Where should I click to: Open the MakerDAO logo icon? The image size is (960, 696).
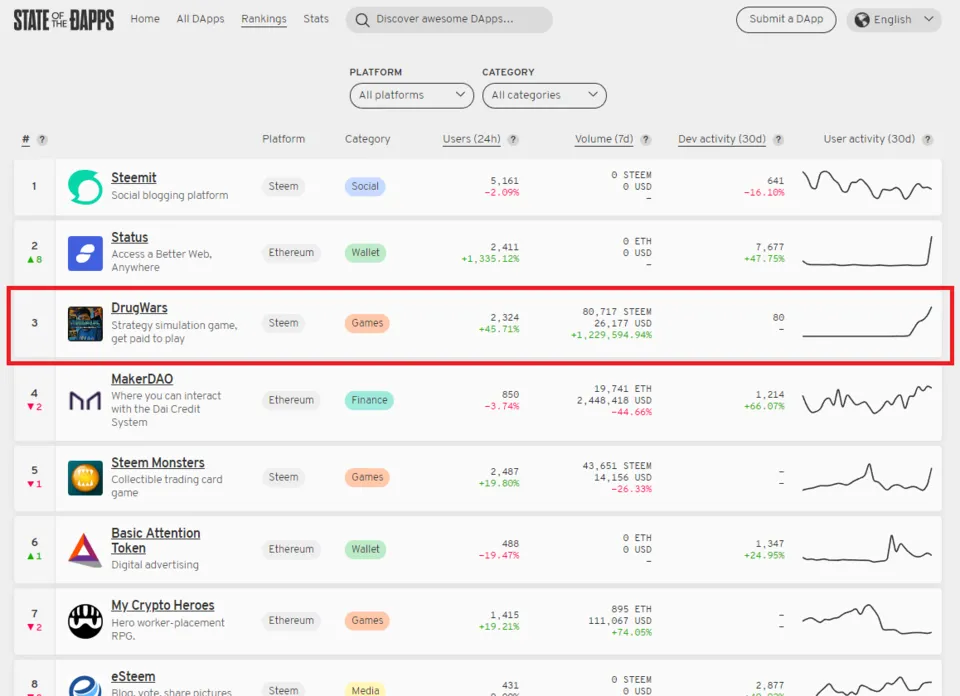click(85, 400)
